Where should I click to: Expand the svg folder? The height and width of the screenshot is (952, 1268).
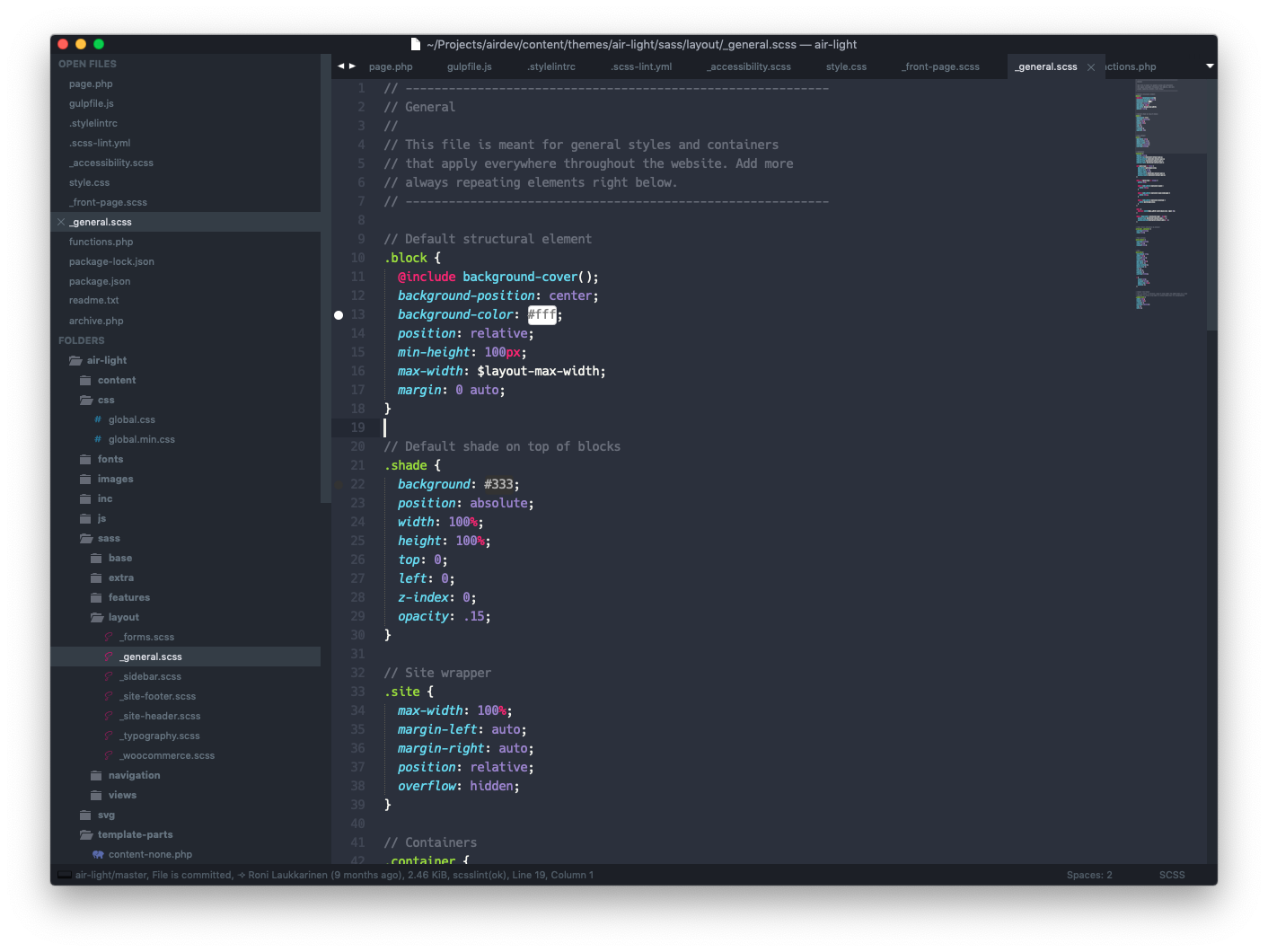click(x=85, y=815)
